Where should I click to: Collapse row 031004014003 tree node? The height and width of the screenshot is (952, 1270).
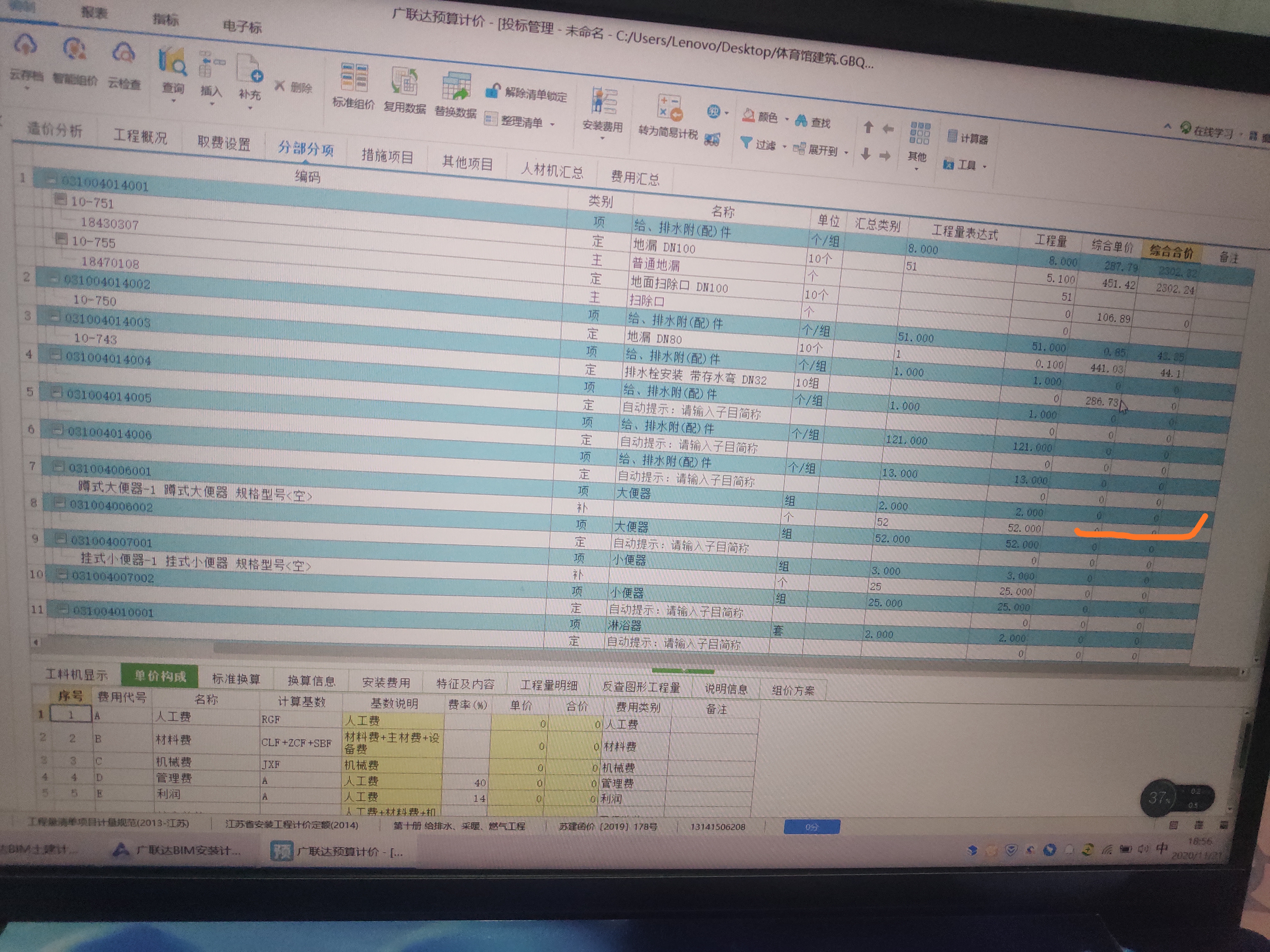pos(55,316)
